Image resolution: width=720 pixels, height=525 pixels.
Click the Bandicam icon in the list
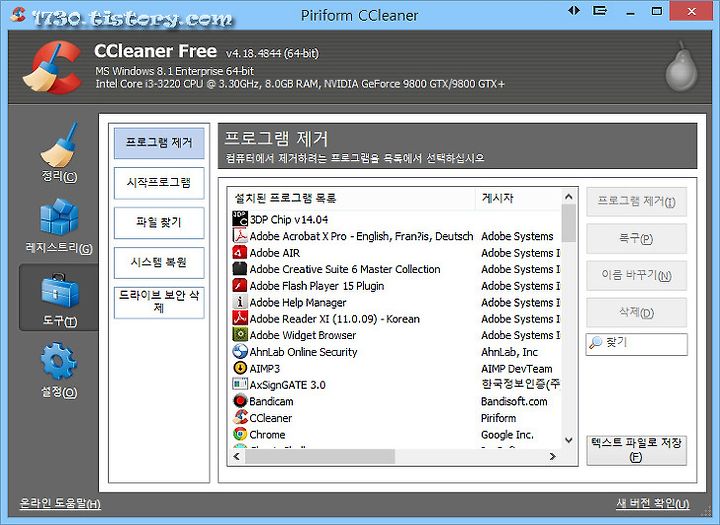click(240, 401)
